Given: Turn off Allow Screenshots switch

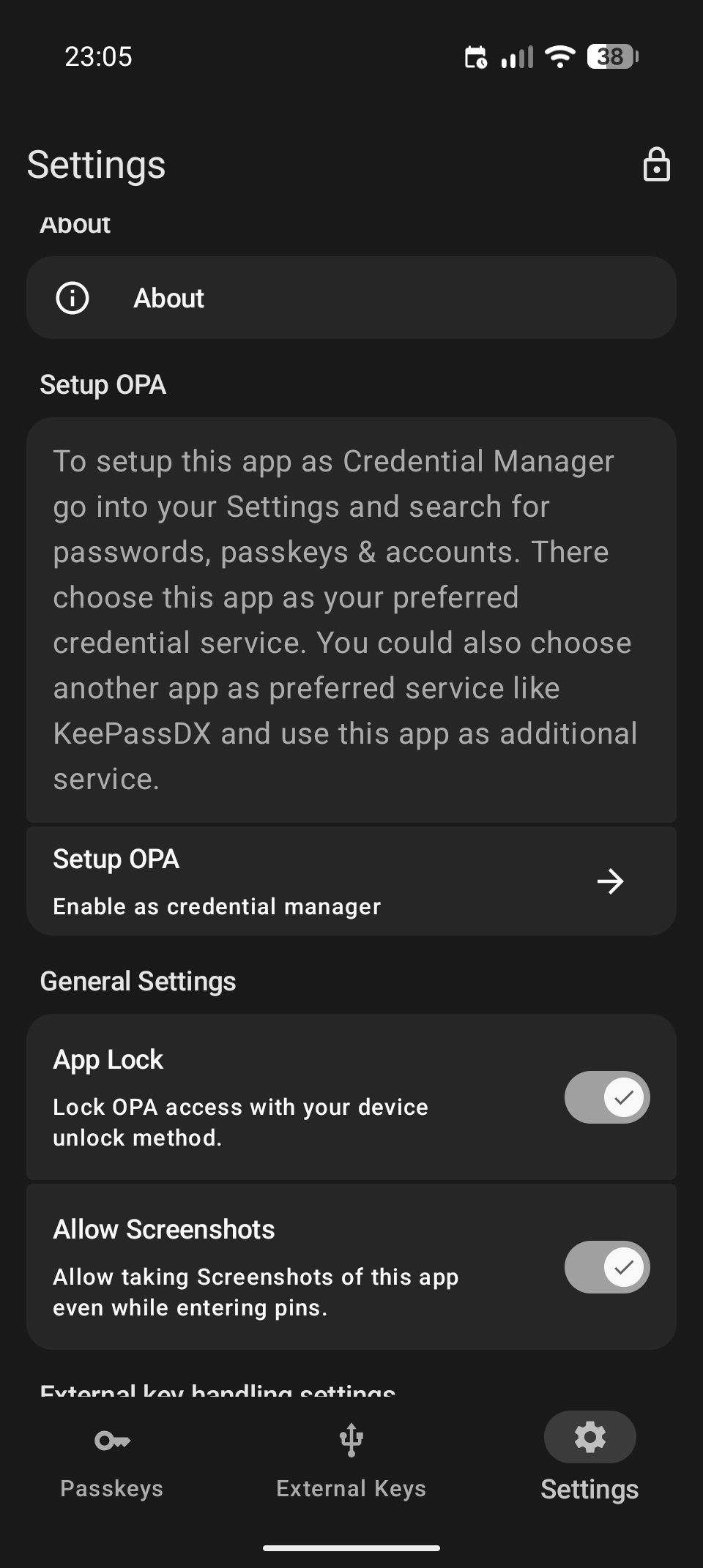Looking at the screenshot, I should (606, 1267).
